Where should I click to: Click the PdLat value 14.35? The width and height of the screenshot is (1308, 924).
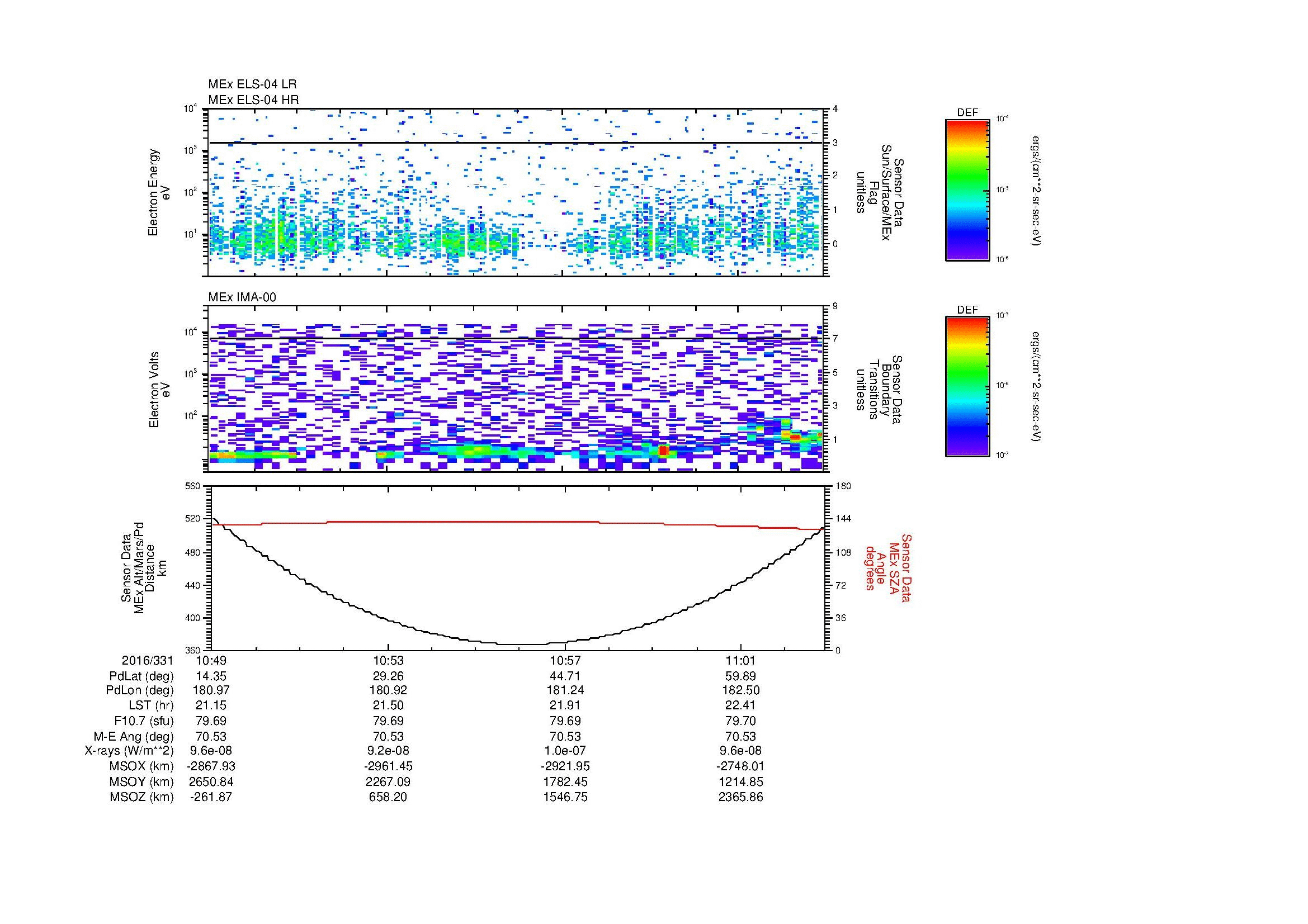click(211, 676)
